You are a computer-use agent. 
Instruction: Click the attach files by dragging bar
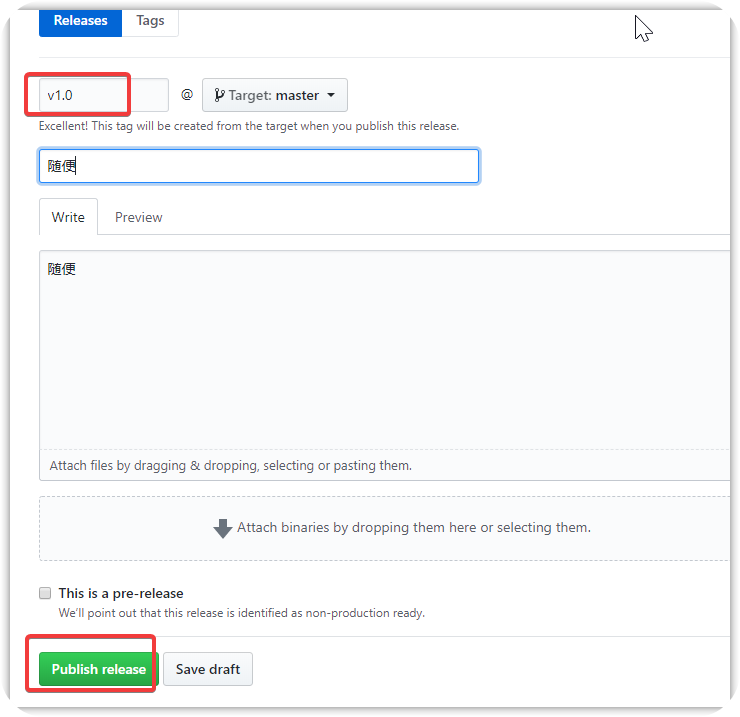coord(385,465)
